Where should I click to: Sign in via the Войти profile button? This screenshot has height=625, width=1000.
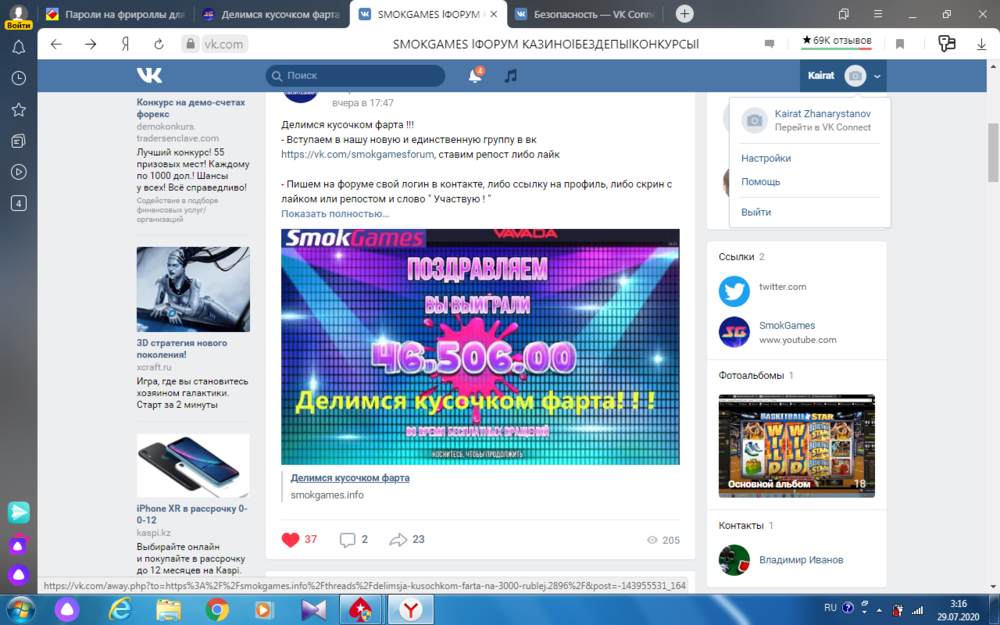click(18, 17)
